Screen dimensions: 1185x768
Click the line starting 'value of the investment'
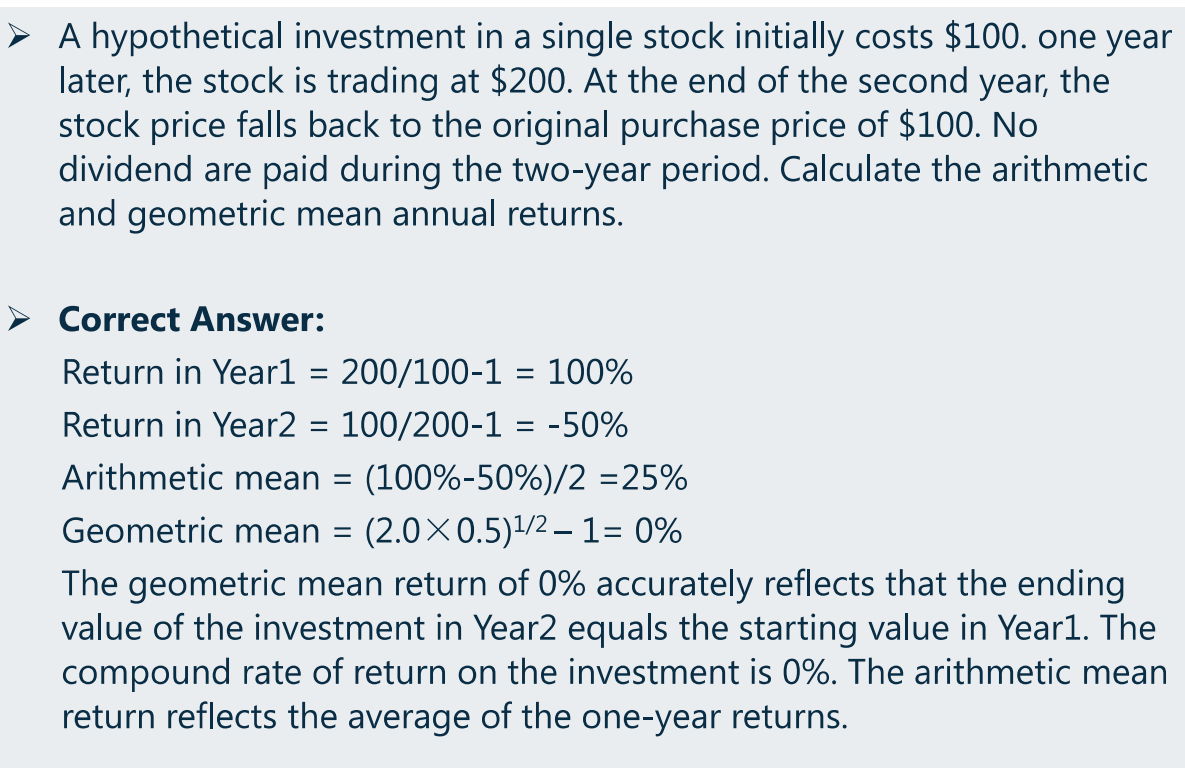608,629
